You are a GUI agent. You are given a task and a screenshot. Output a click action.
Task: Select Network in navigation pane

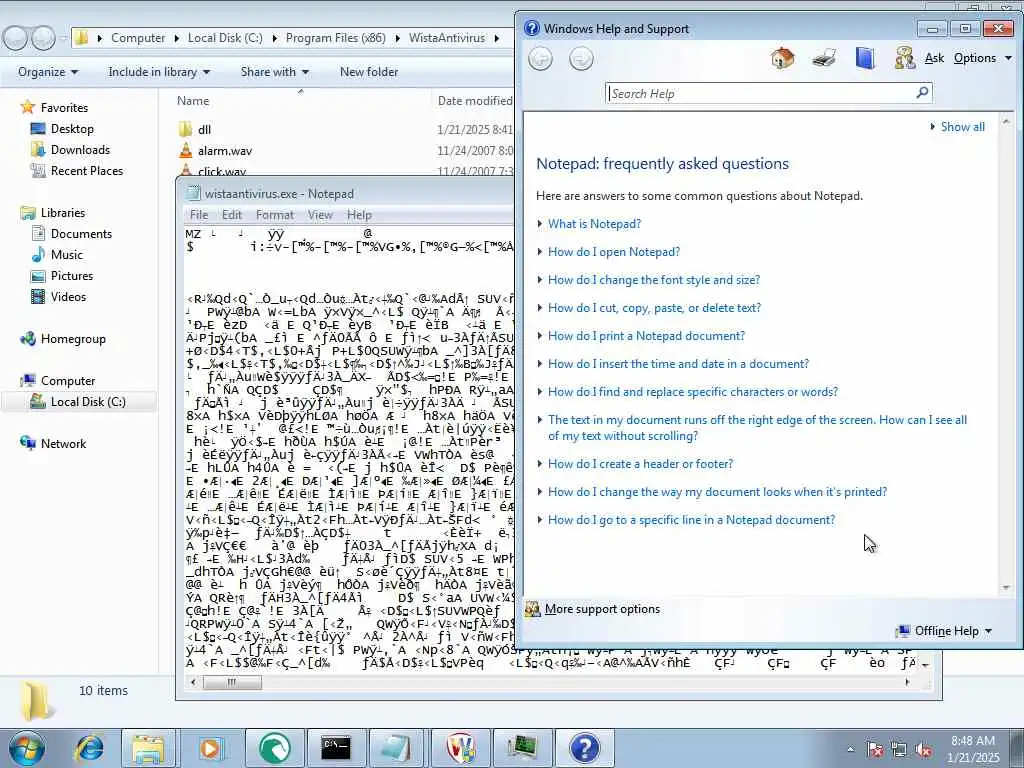click(x=63, y=444)
